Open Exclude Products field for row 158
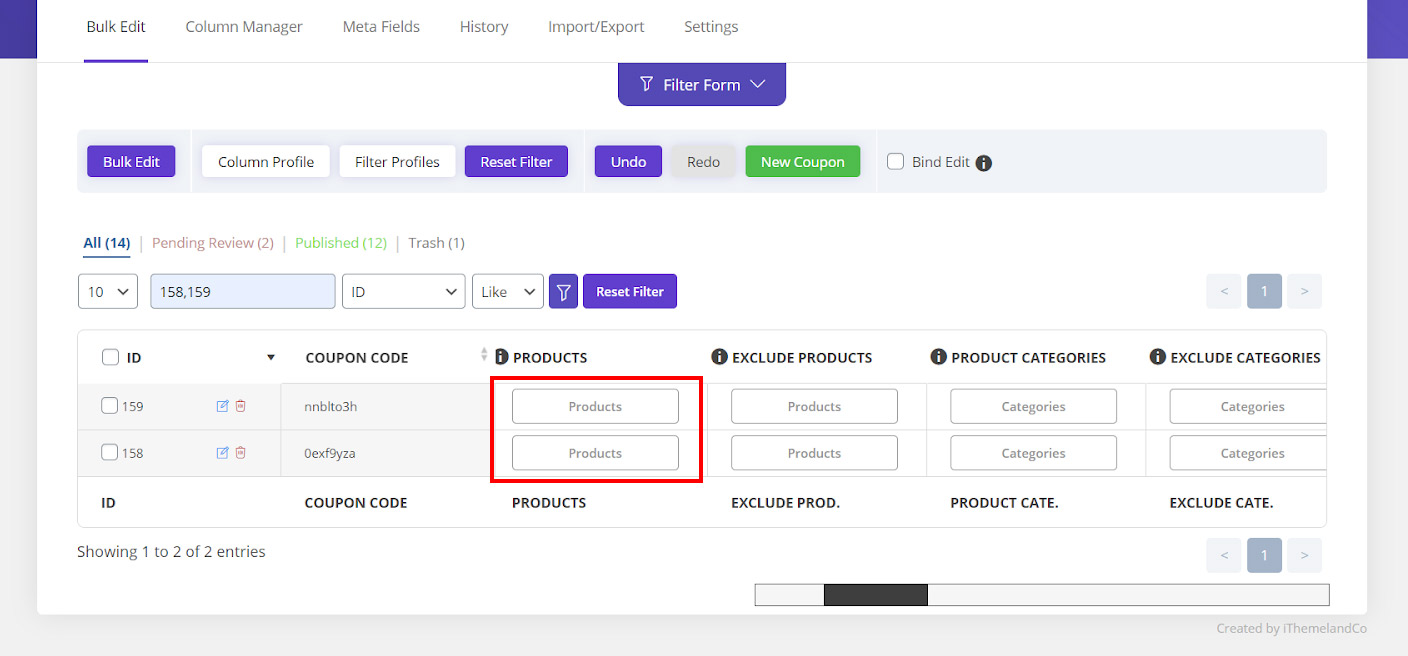This screenshot has height=656, width=1408. (814, 453)
